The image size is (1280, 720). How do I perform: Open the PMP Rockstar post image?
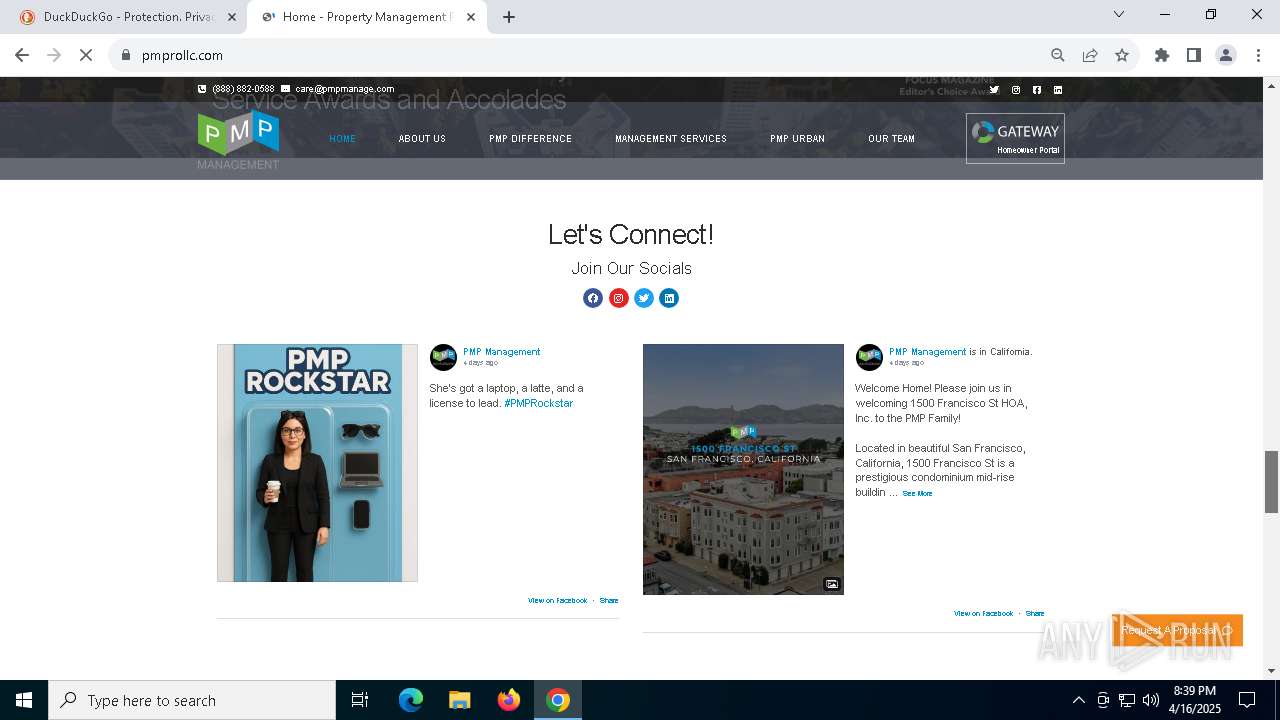tap(317, 463)
